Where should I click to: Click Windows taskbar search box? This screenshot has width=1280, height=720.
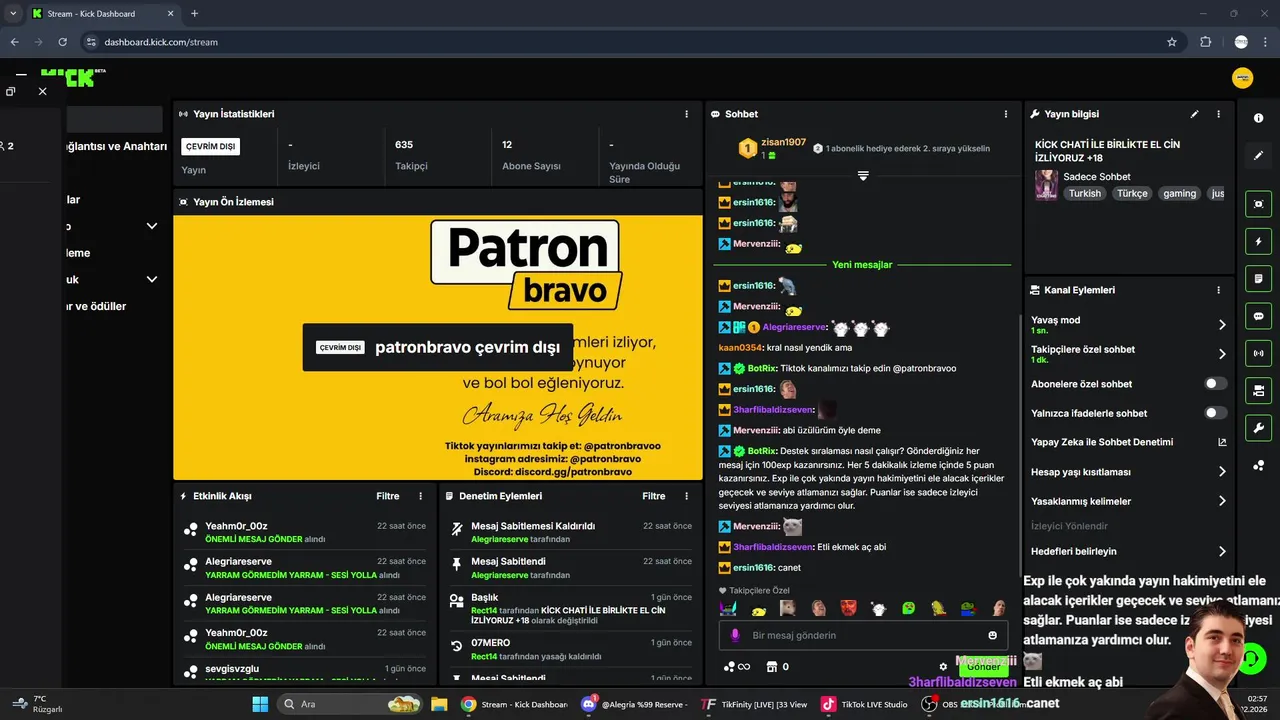point(348,704)
